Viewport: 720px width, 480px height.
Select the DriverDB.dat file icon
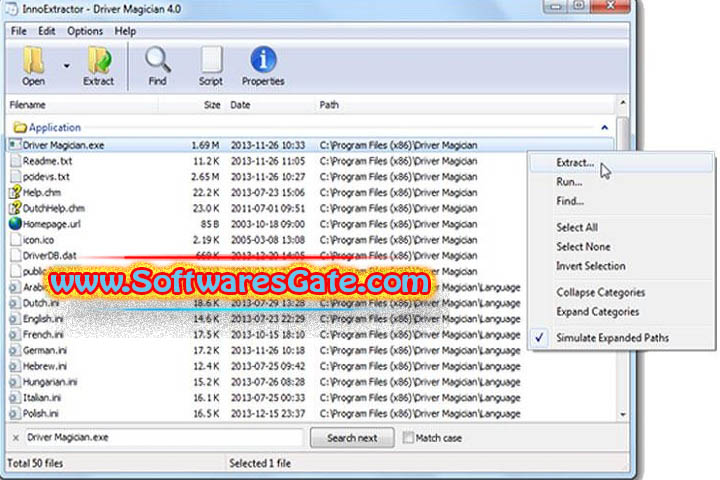[16, 255]
